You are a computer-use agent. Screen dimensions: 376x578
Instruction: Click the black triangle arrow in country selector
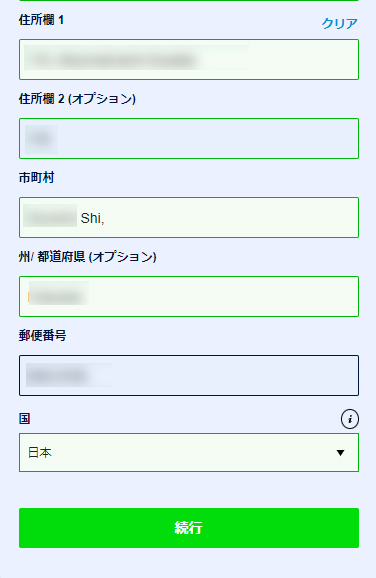pyautogui.click(x=340, y=453)
